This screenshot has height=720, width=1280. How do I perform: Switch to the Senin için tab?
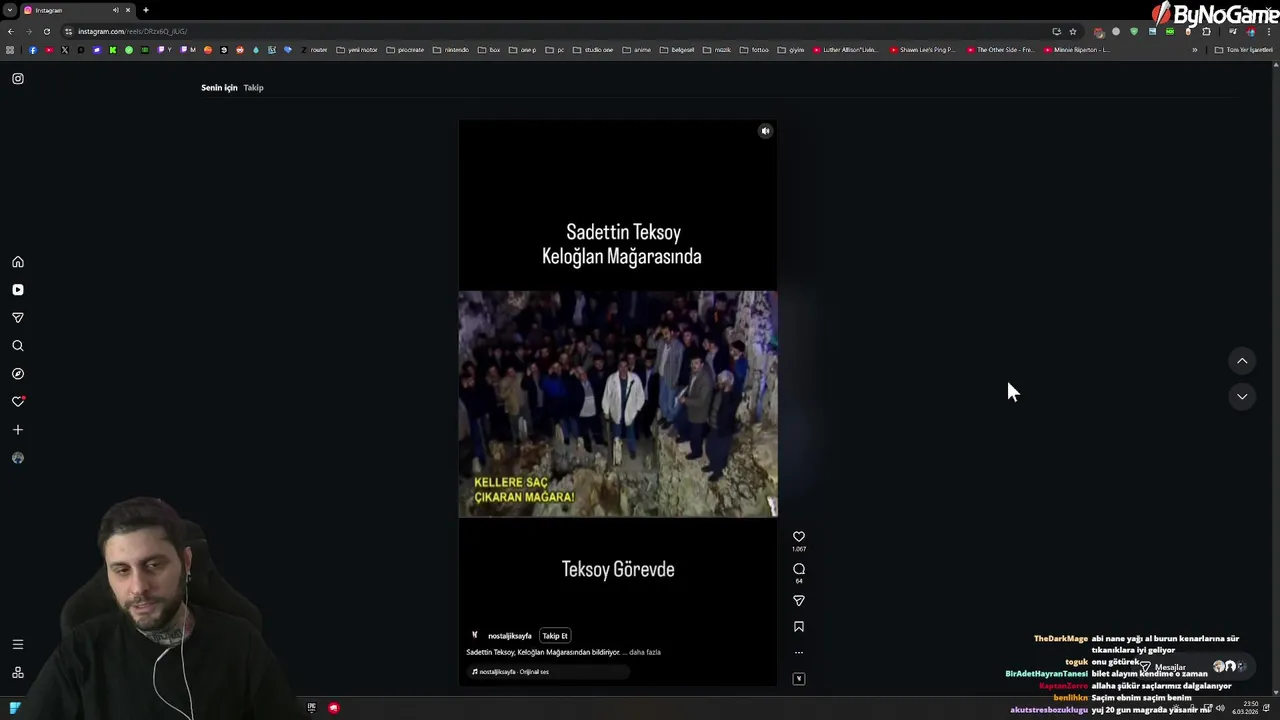(x=219, y=88)
